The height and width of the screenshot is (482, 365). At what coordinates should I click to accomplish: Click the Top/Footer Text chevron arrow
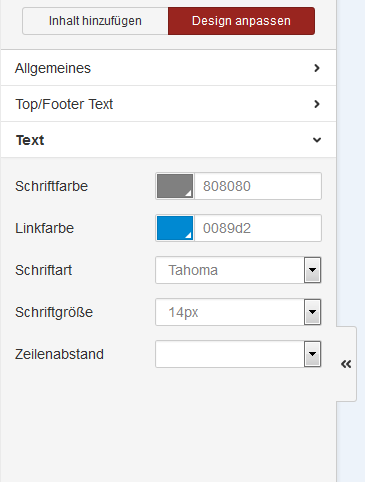point(317,104)
